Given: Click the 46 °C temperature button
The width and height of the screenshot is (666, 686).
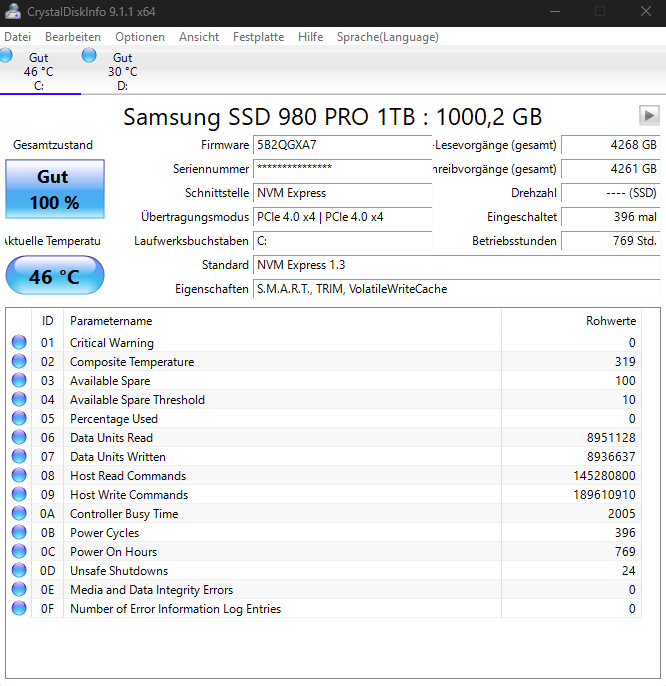Looking at the screenshot, I should point(55,275).
